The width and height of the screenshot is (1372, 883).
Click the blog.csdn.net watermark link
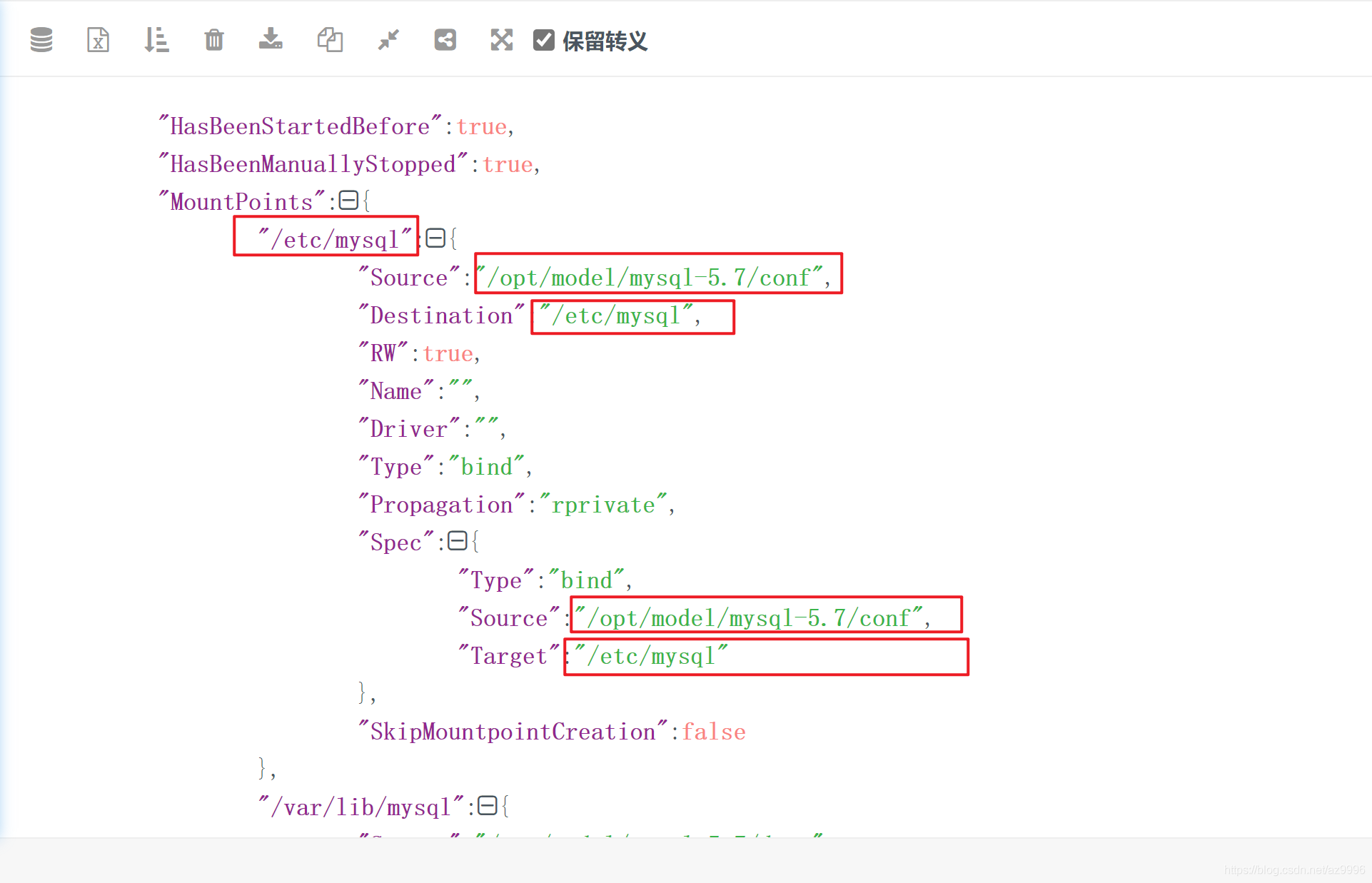pos(1293,870)
